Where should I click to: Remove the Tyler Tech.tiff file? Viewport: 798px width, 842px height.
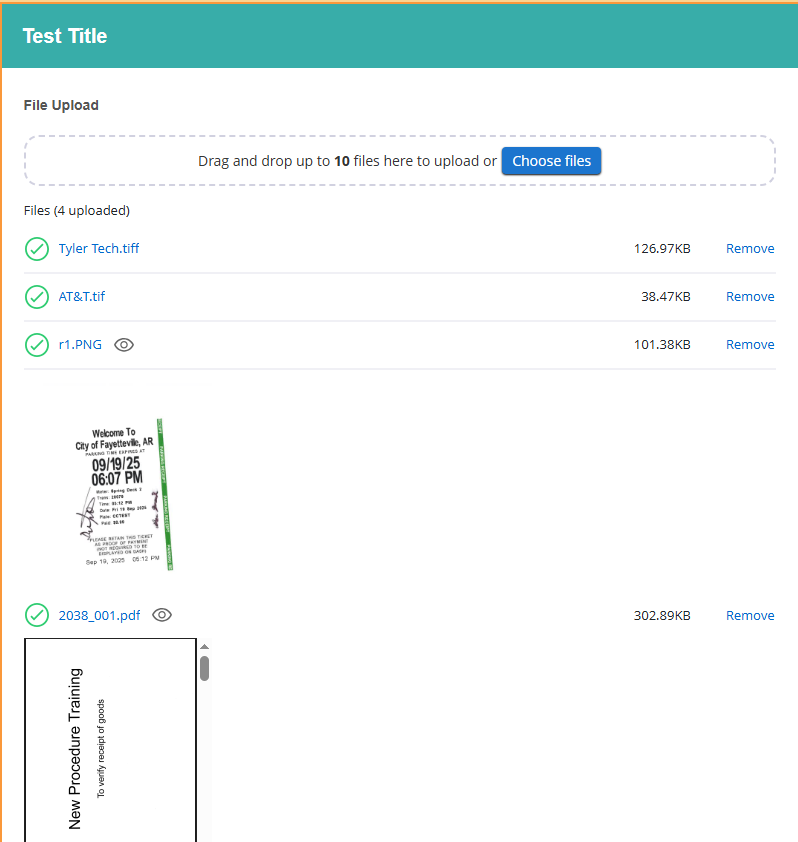tap(749, 249)
